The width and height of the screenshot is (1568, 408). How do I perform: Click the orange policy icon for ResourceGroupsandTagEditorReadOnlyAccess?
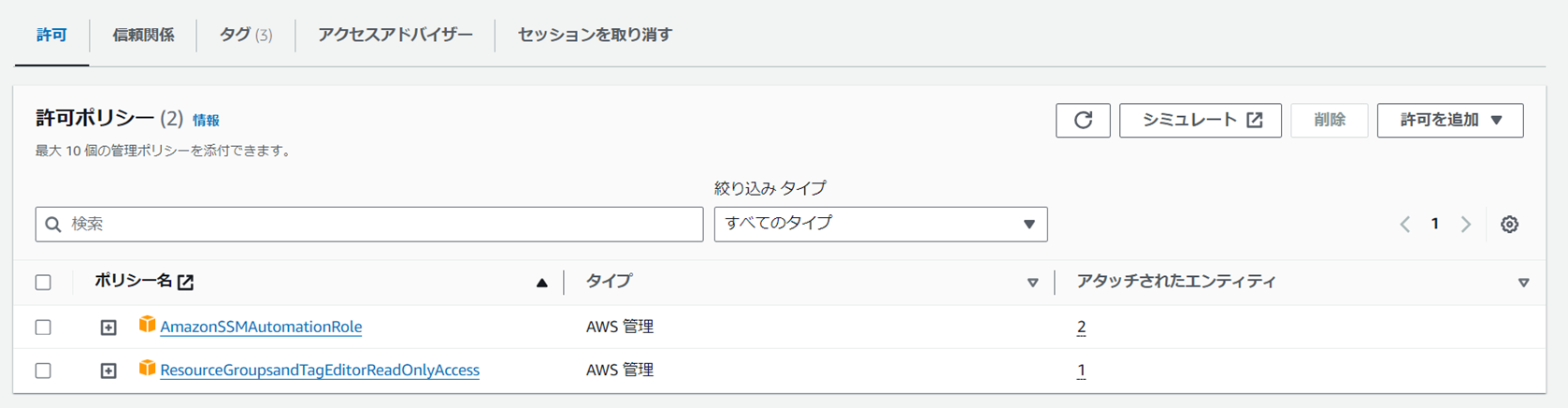(x=147, y=369)
